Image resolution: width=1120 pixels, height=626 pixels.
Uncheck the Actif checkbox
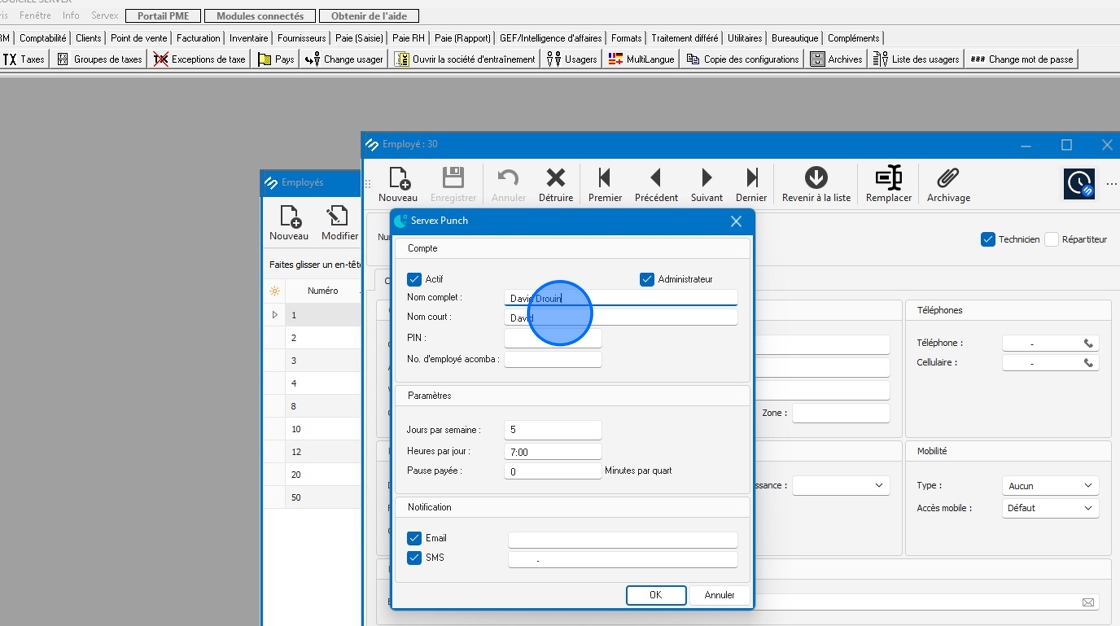415,280
